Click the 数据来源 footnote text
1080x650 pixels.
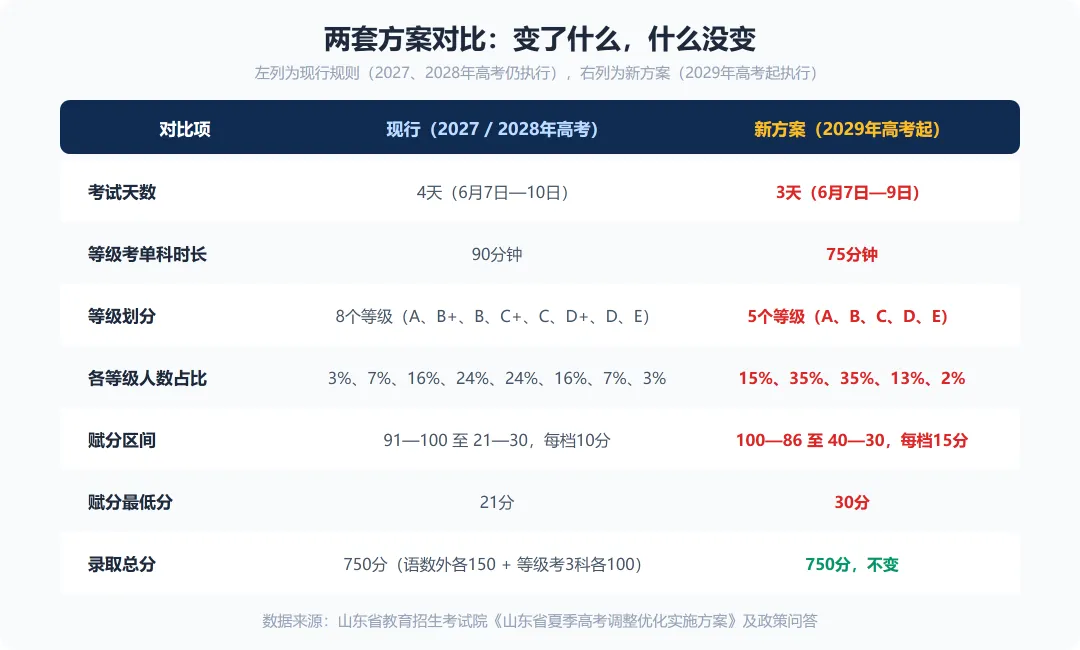tap(540, 620)
